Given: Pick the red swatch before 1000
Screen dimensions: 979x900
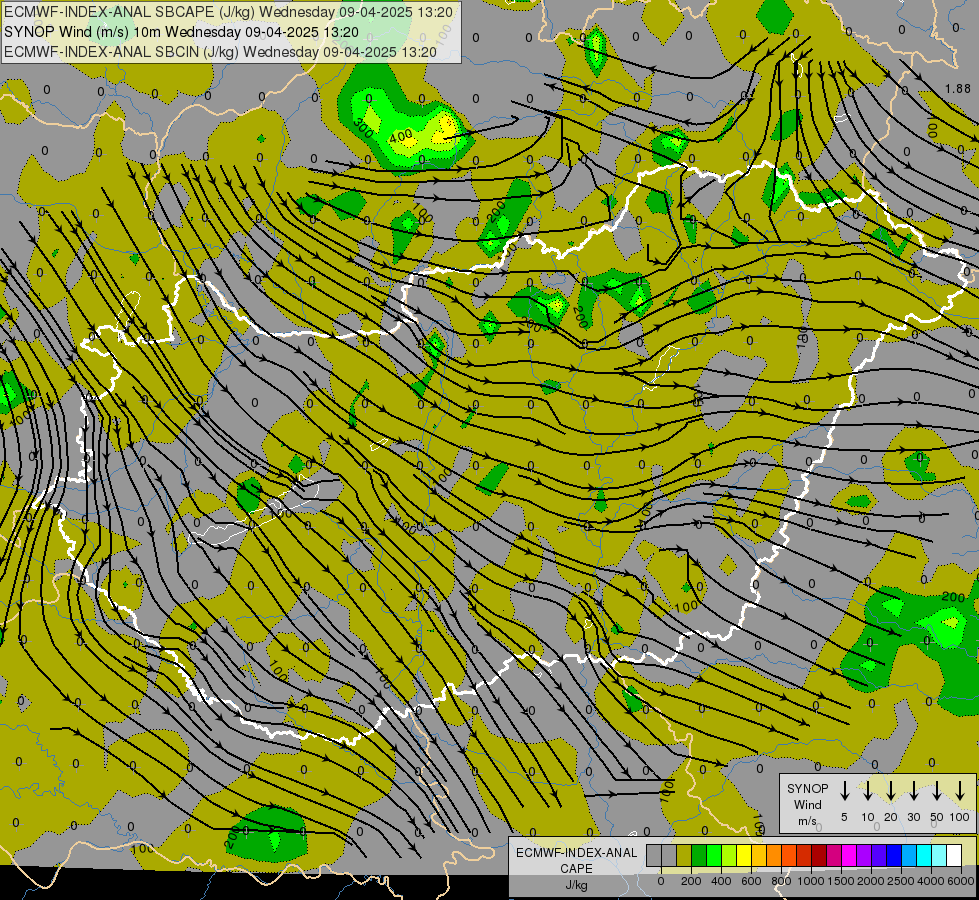Looking at the screenshot, I should coord(805,855).
